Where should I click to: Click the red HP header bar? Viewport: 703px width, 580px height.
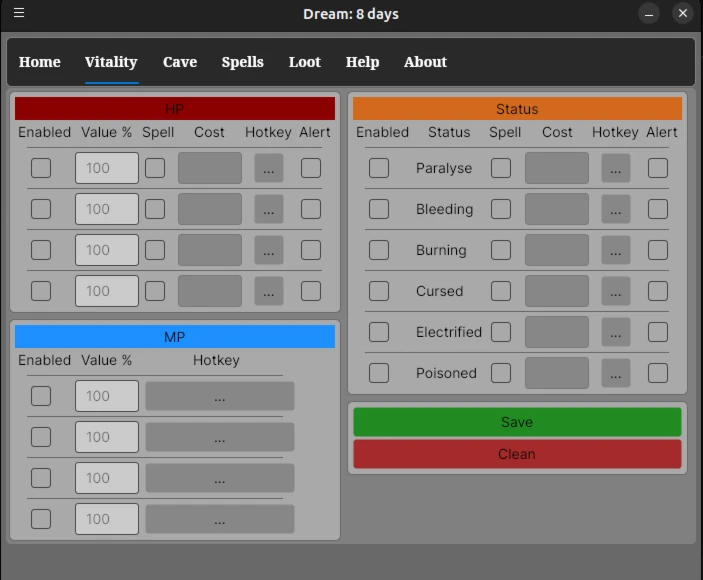(x=175, y=108)
